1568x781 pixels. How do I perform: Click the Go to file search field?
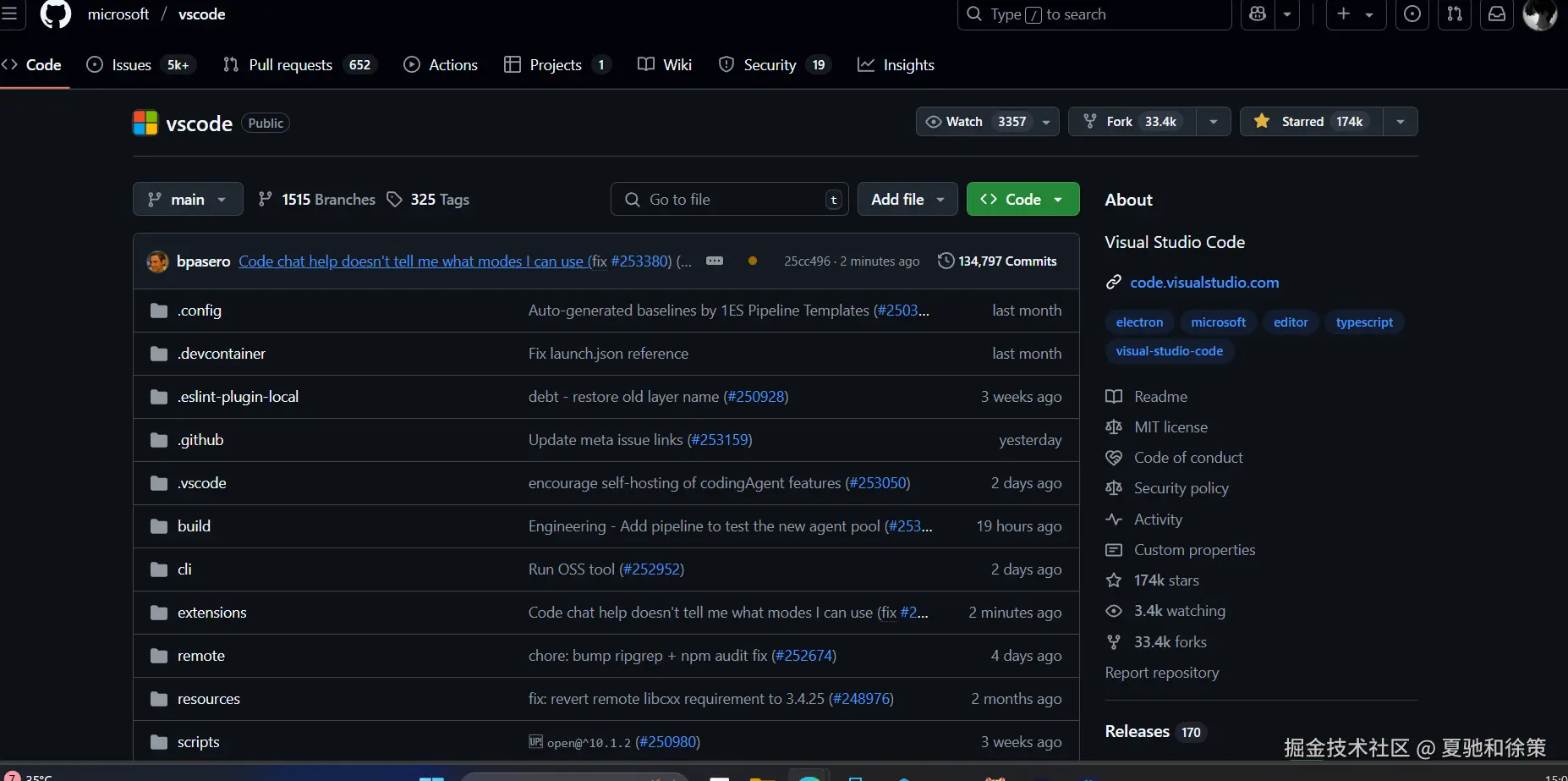click(730, 199)
